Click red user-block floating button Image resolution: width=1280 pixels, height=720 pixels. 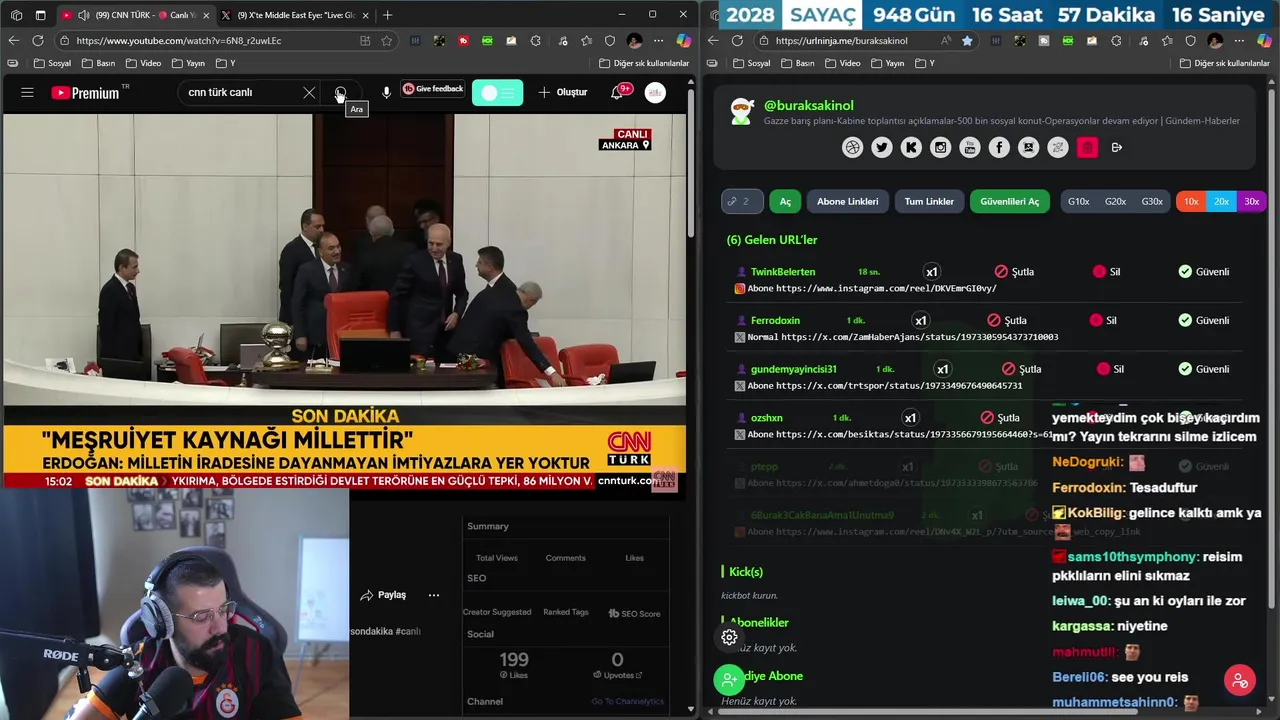pos(1240,680)
